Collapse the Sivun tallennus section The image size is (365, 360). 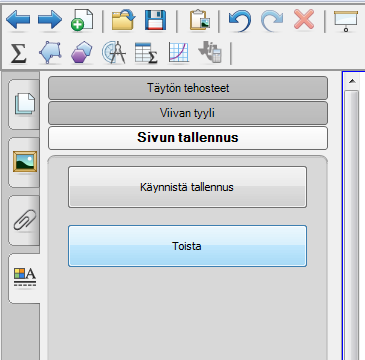[x=188, y=138]
